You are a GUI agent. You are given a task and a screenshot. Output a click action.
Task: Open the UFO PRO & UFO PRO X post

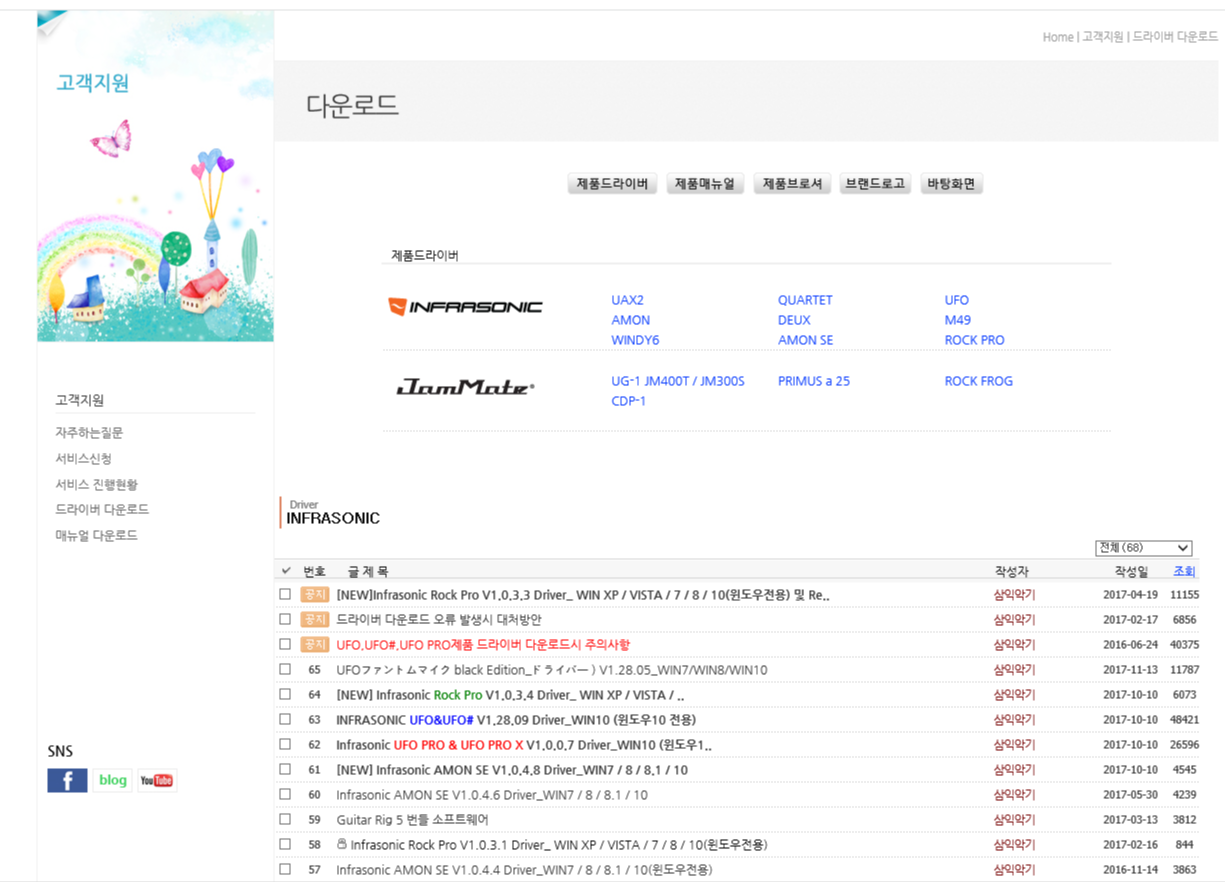tap(524, 745)
